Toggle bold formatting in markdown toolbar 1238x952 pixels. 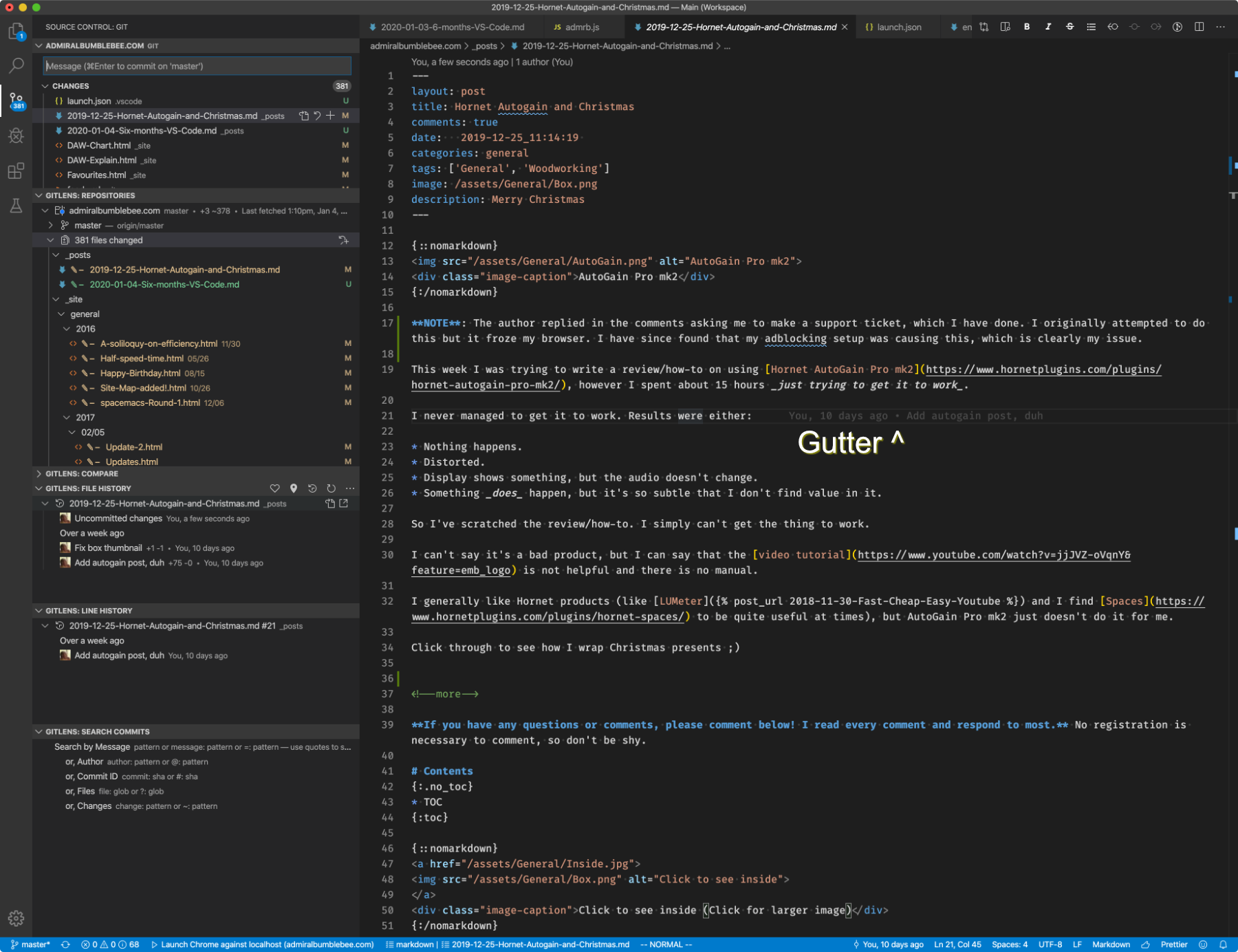coord(1027,27)
